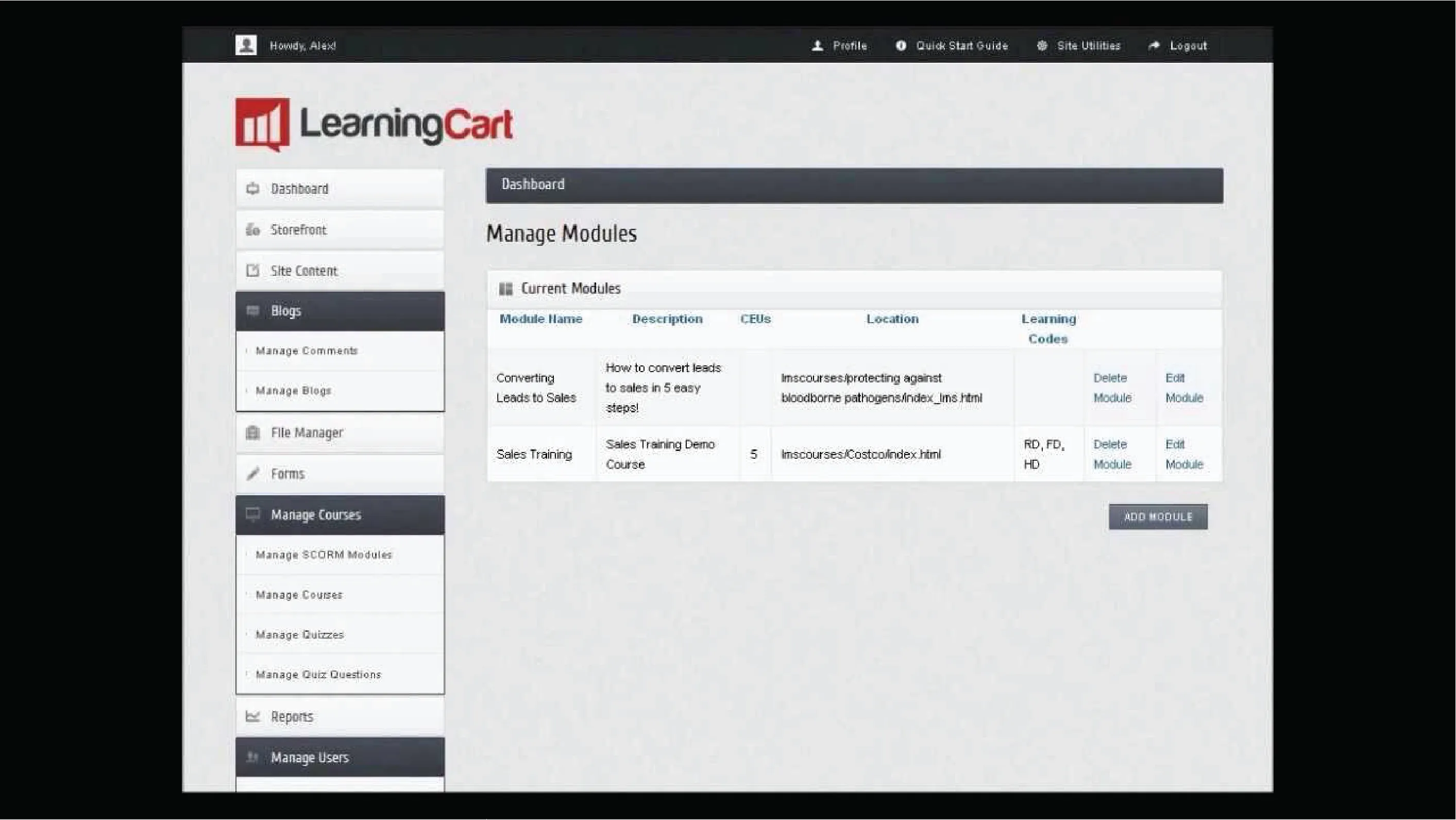Click the LearningCart logo
Viewport: 1456px width, 820px height.
(374, 125)
